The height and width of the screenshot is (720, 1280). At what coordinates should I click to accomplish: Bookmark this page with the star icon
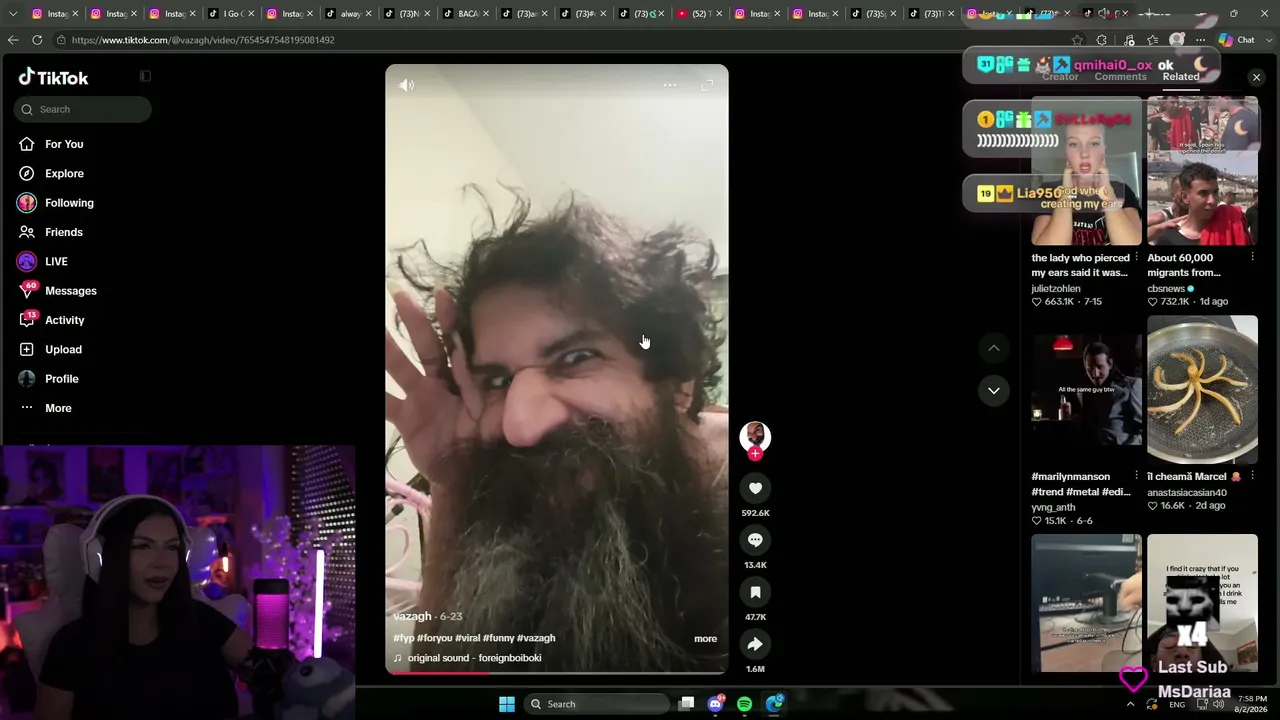[x=1077, y=40]
